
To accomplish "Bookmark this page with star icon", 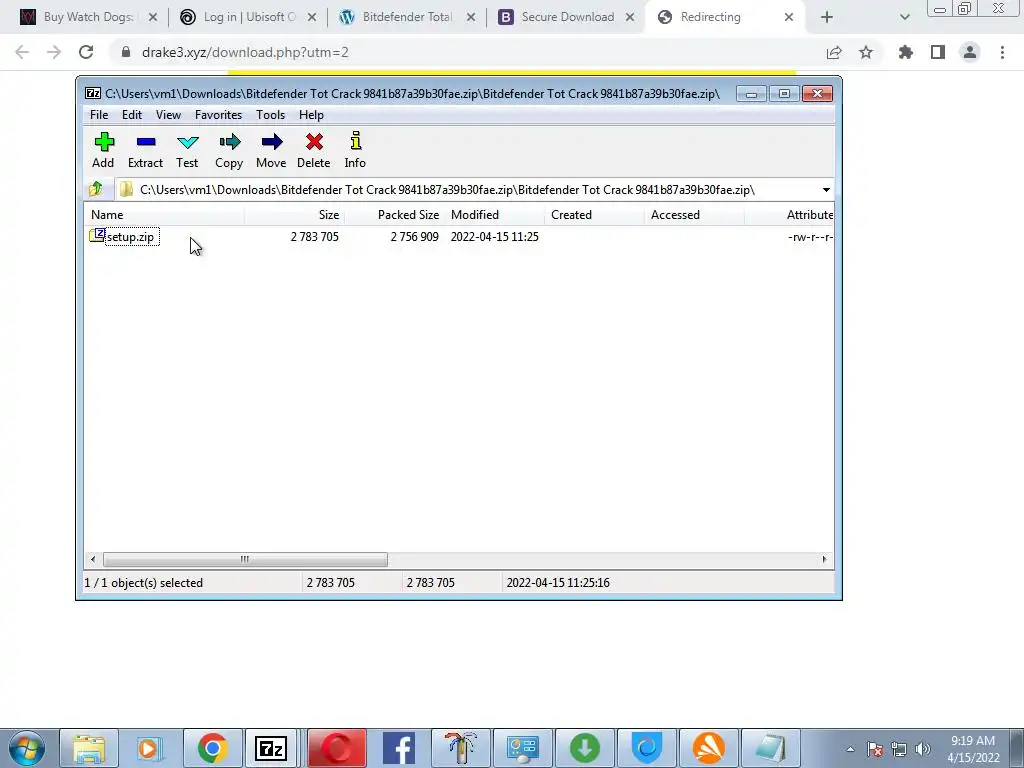I will point(866,52).
